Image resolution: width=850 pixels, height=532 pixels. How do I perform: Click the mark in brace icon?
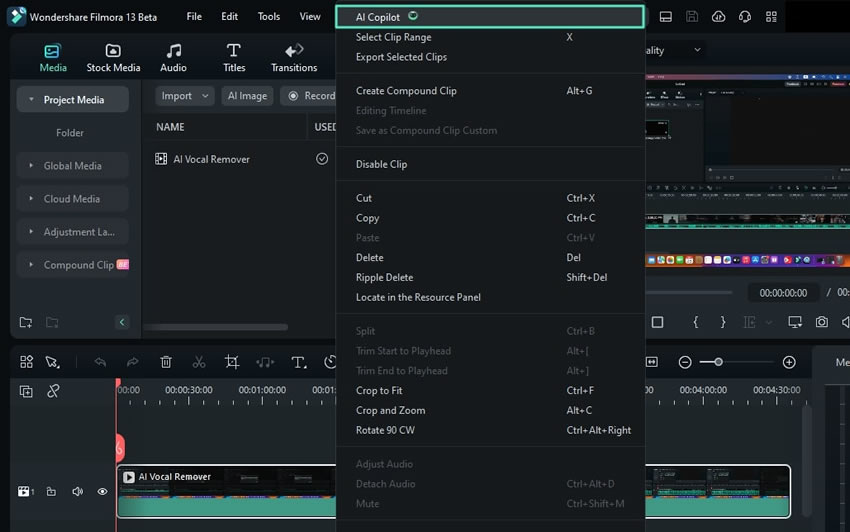(x=696, y=322)
